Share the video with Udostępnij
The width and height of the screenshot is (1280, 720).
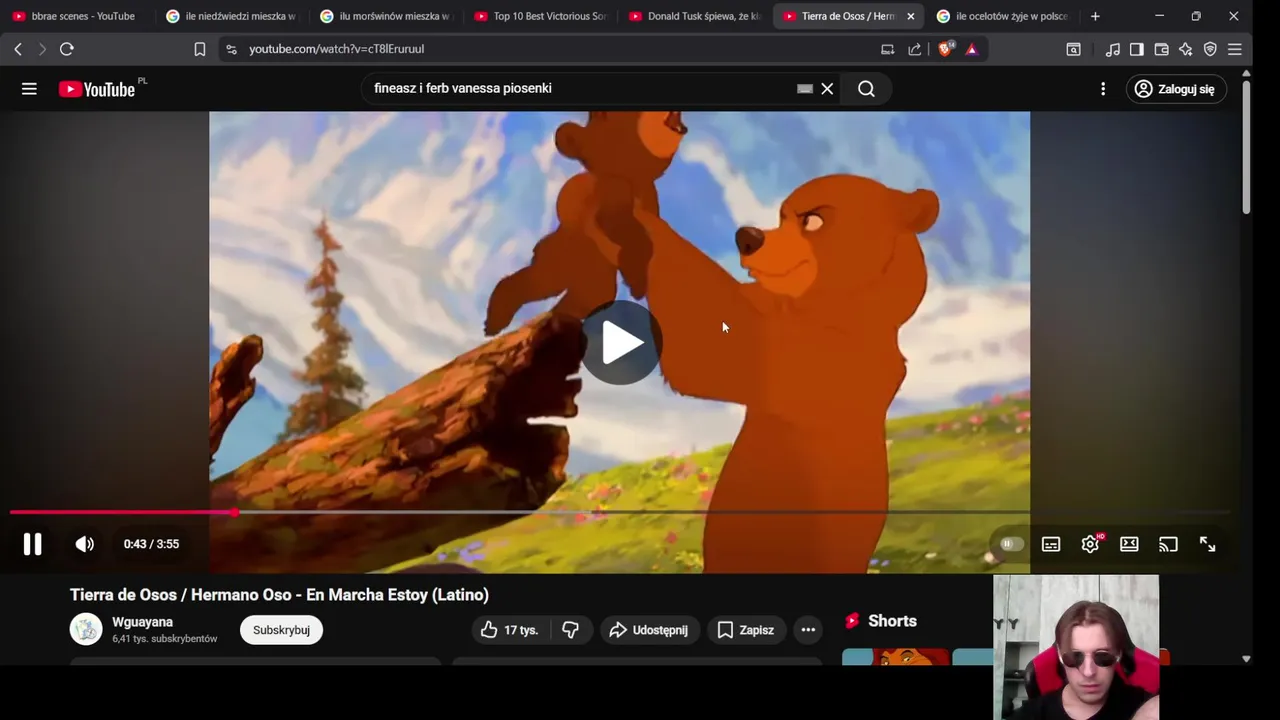[649, 630]
